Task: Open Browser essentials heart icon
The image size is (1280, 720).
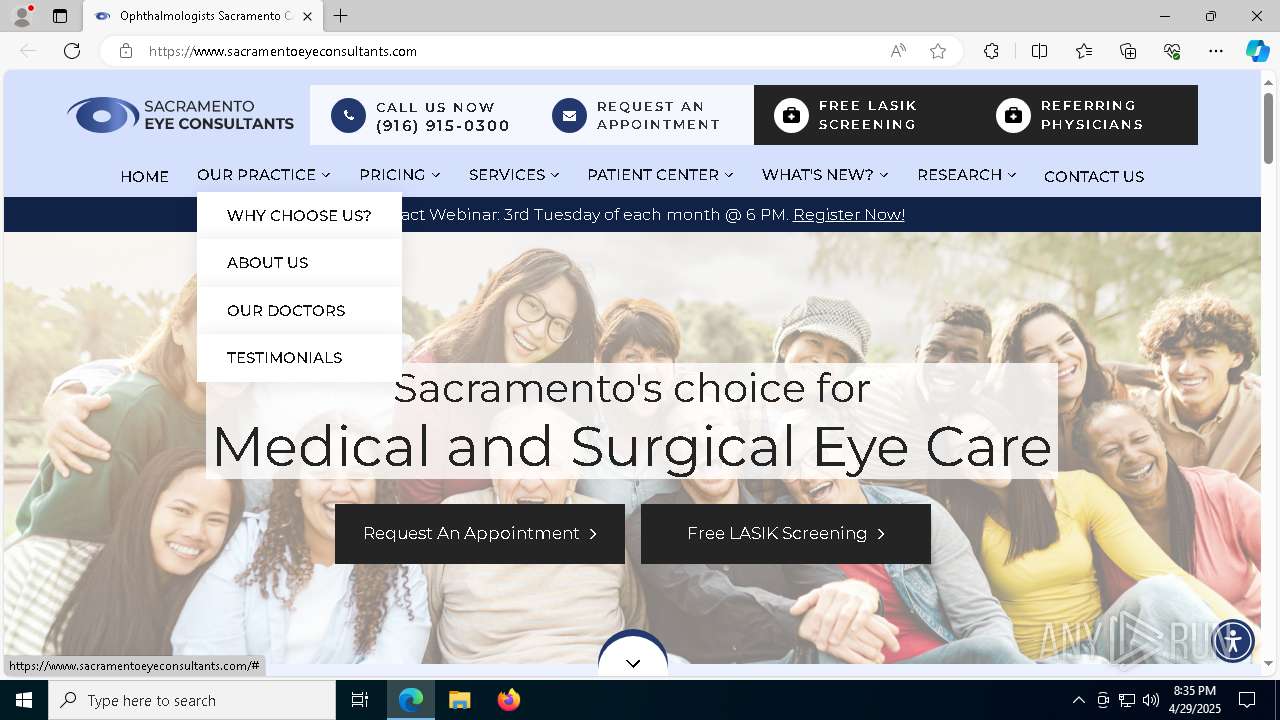Action: [1172, 51]
